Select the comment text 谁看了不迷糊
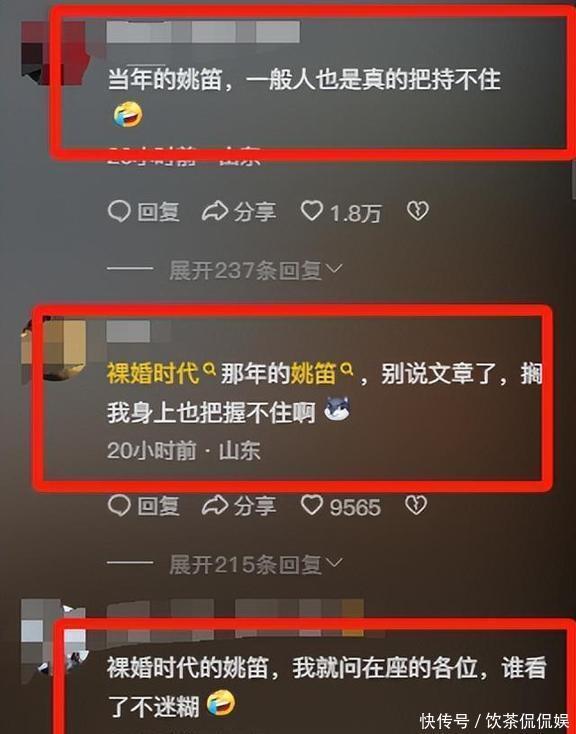The width and height of the screenshot is (576, 734). click(328, 686)
